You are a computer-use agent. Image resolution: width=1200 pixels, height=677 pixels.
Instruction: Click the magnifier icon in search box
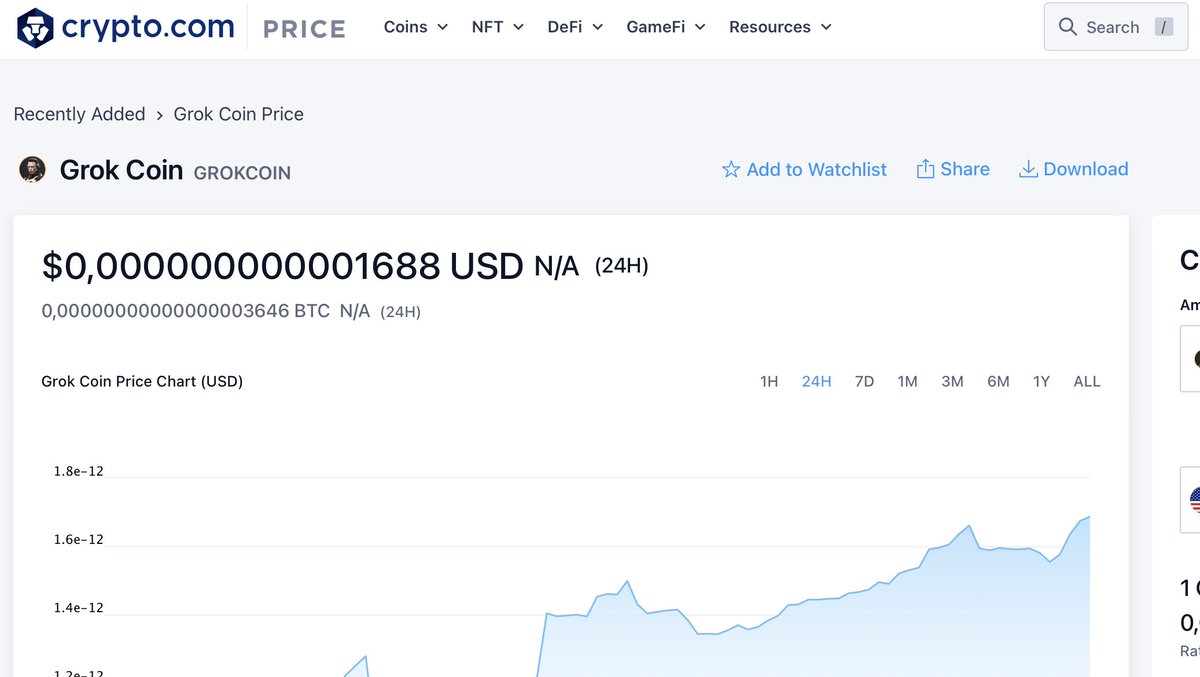[x=1068, y=27]
